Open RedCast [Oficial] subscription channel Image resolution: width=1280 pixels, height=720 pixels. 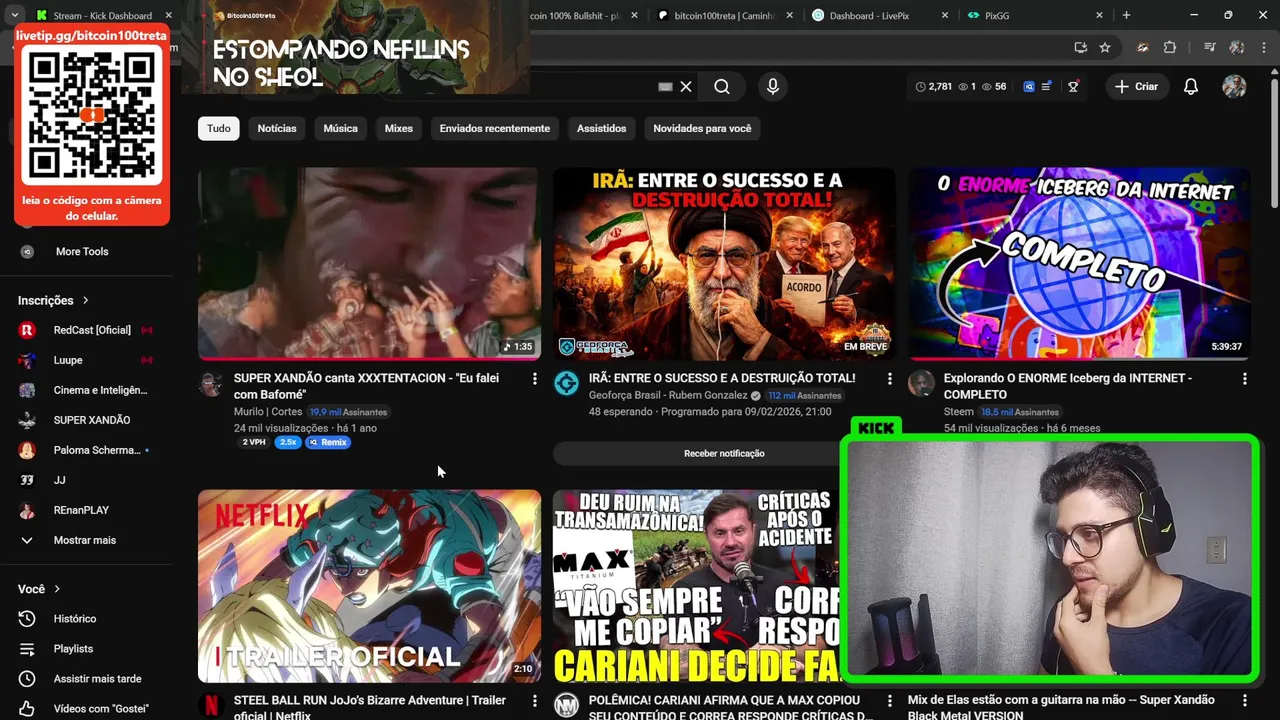[92, 330]
